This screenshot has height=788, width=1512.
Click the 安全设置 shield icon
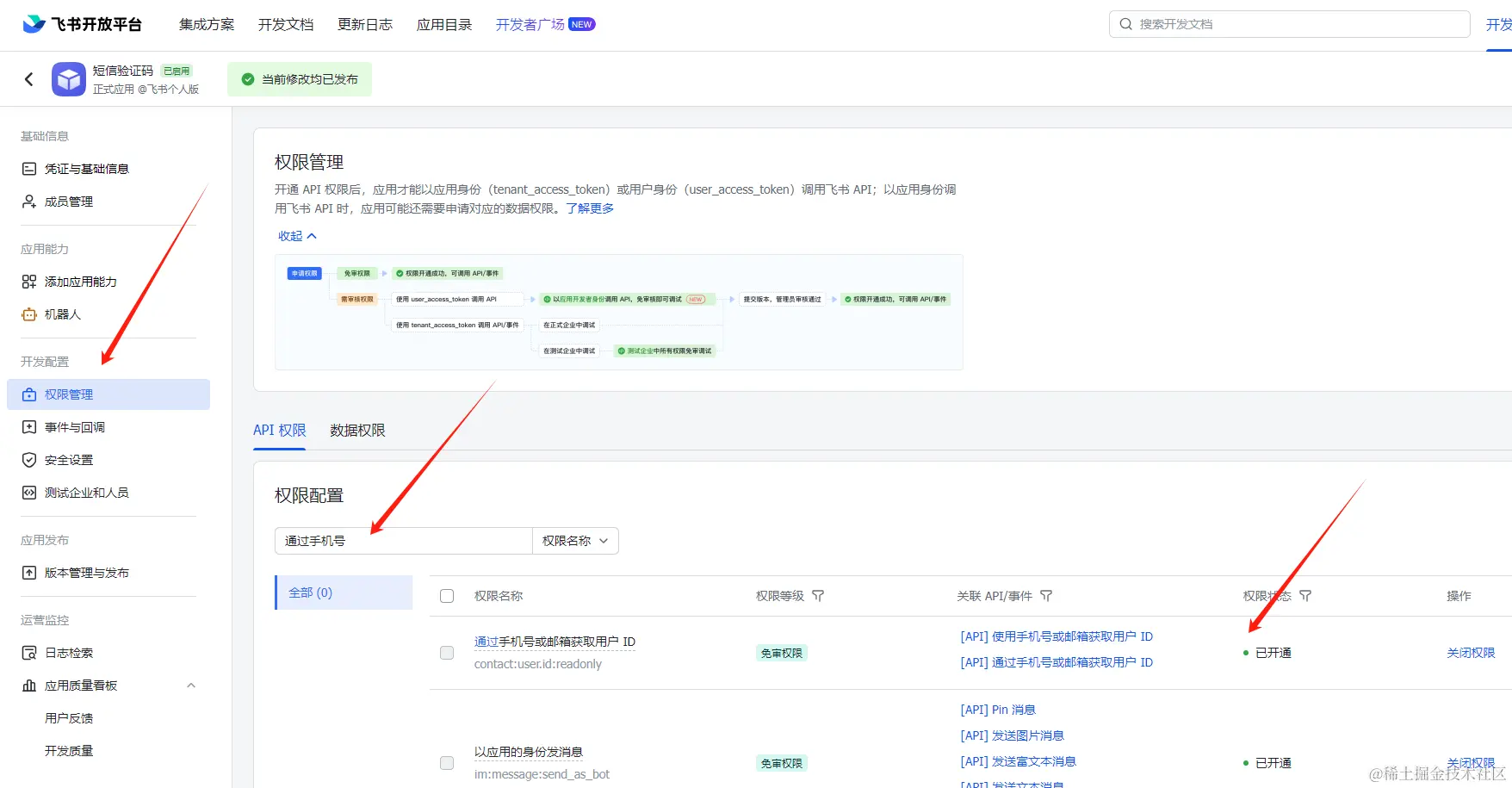point(29,460)
